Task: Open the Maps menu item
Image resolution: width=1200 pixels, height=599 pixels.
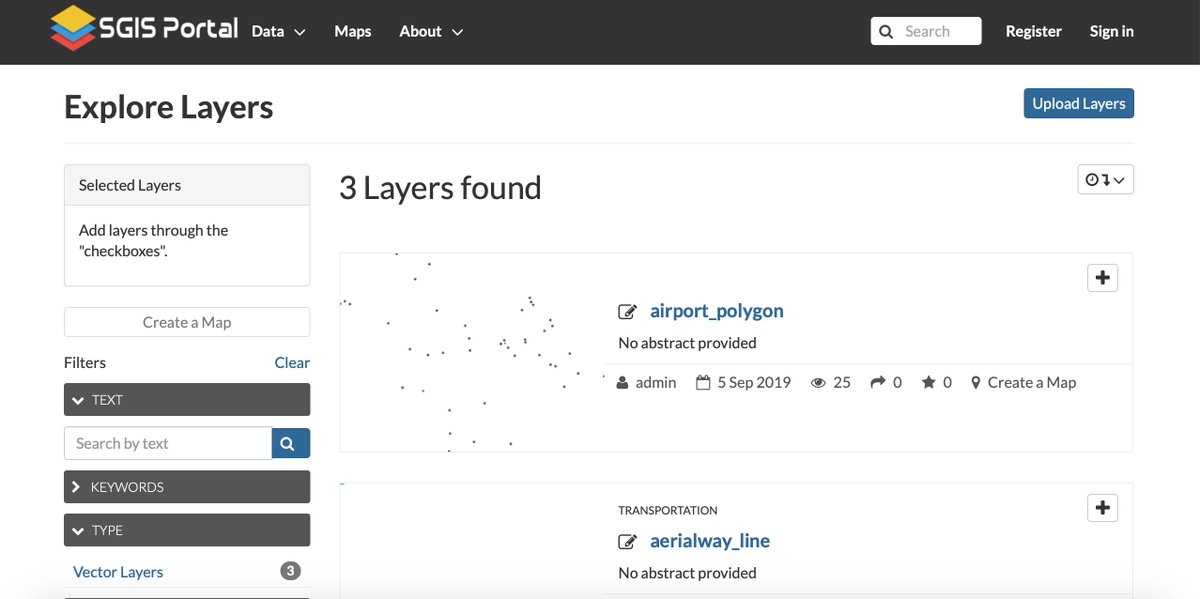Action: [353, 31]
